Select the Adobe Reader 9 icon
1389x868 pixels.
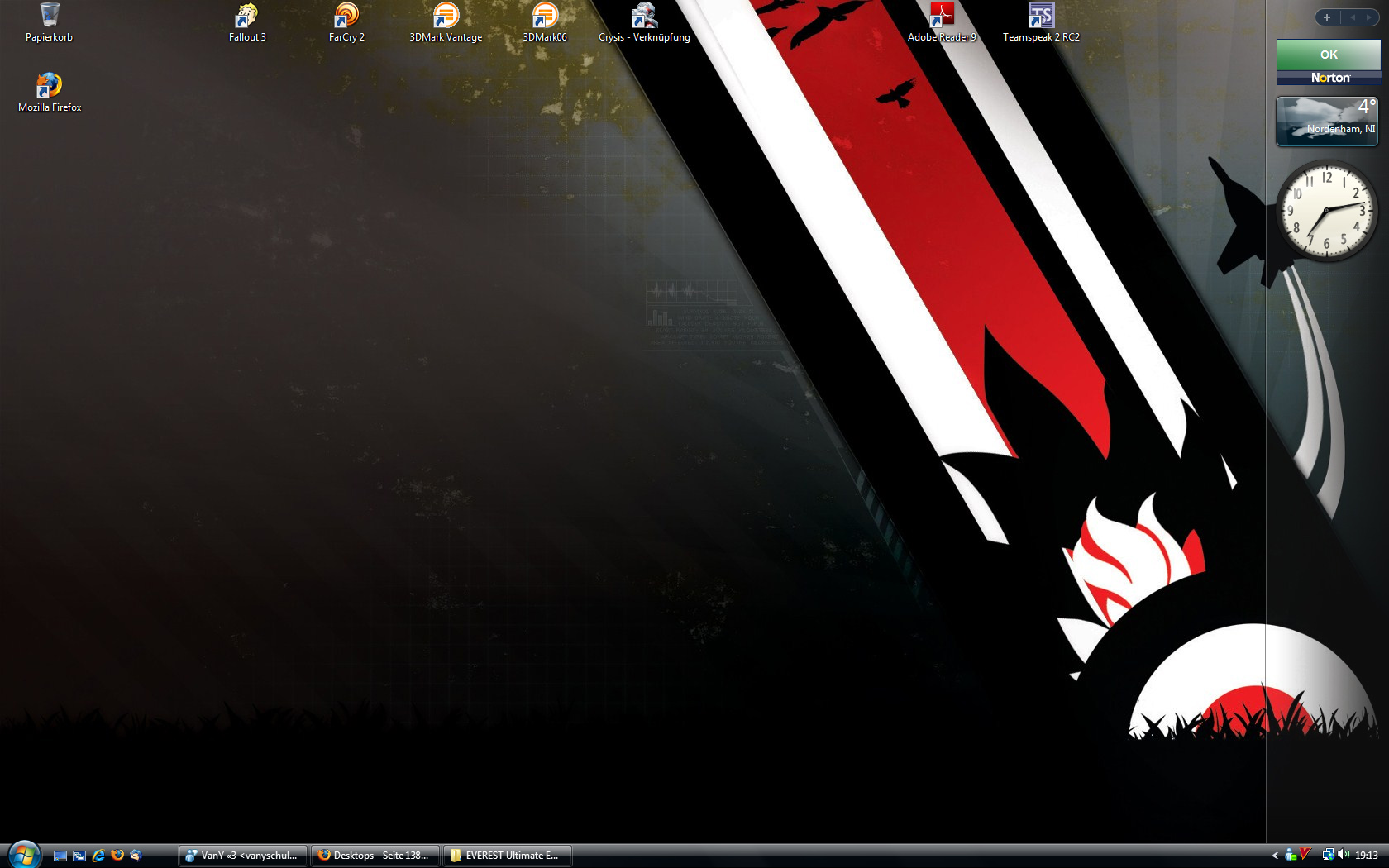(x=942, y=17)
